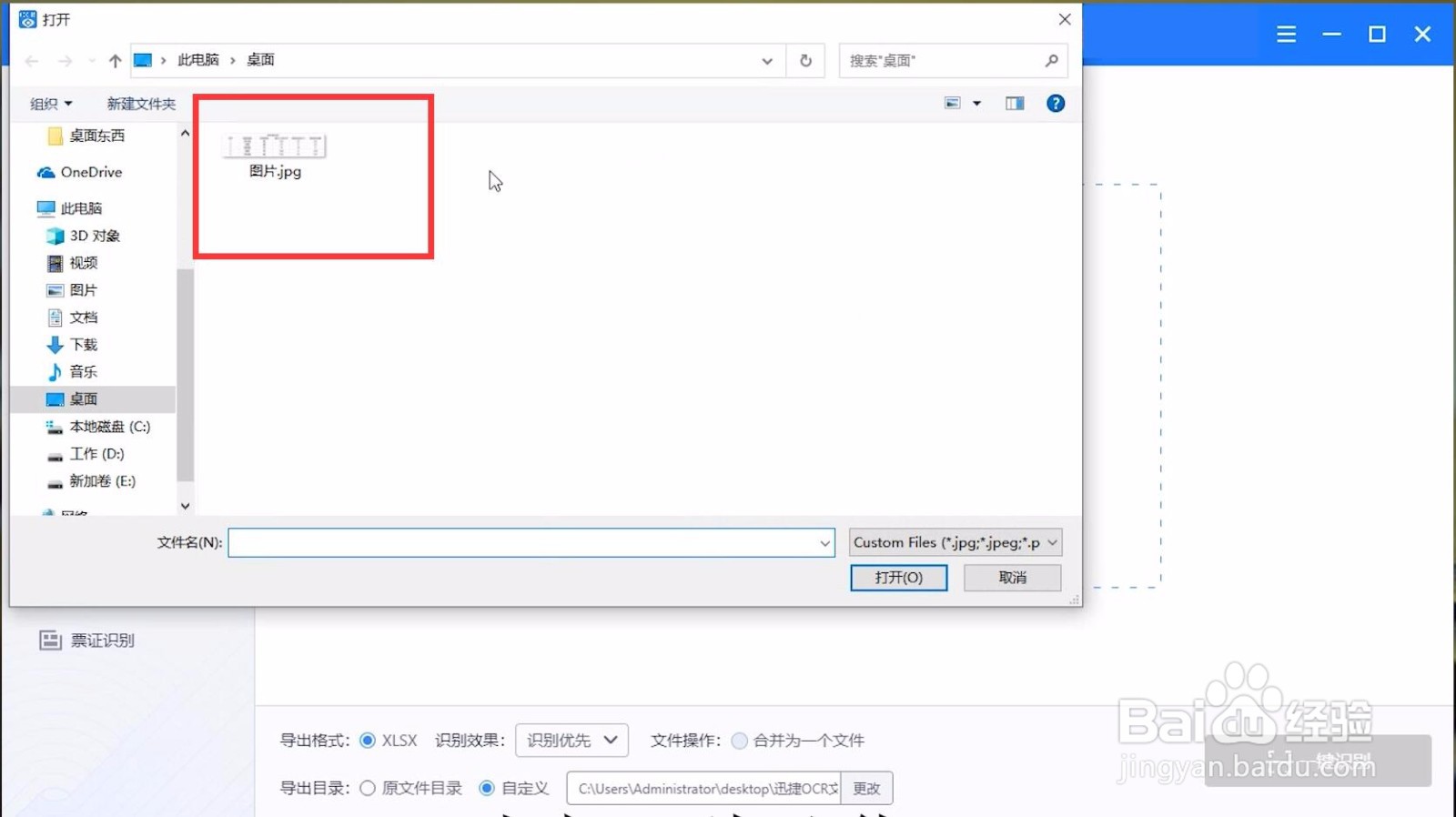
Task: Expand the 文件名 history dropdown arrow
Action: coord(824,543)
